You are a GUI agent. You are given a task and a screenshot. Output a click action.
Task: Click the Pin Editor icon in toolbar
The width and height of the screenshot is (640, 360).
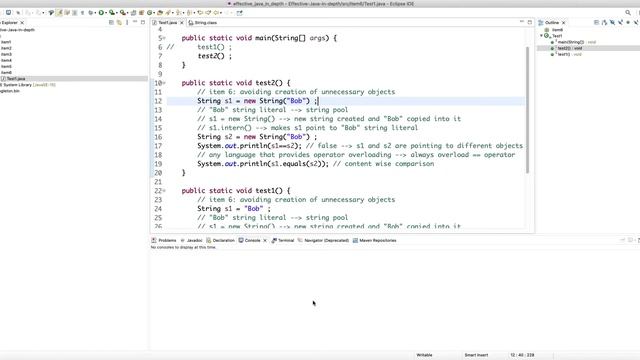tap(239, 13)
